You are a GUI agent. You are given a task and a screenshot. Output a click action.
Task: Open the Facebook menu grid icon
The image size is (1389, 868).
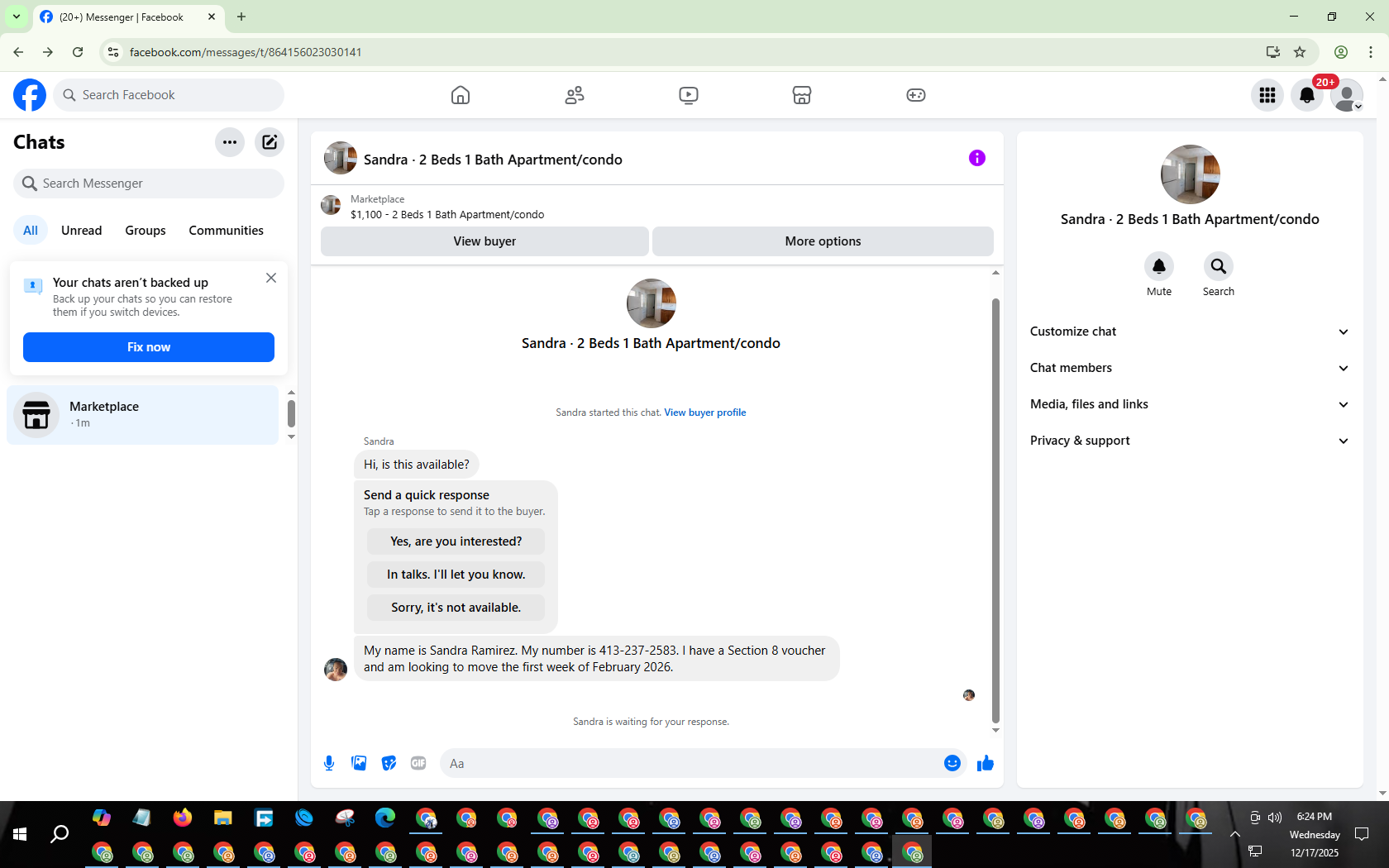(1267, 95)
